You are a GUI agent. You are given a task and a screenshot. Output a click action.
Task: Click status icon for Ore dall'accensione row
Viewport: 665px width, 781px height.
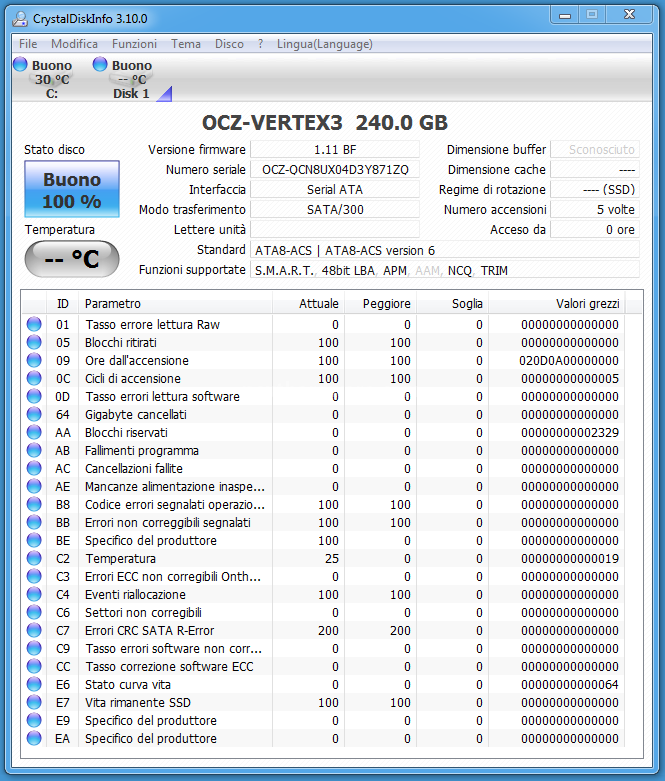click(x=34, y=360)
